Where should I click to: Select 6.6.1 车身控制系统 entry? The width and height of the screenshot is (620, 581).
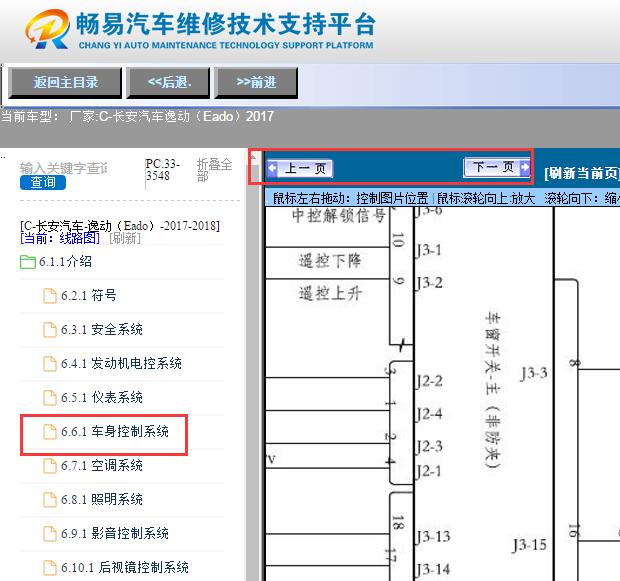(x=115, y=431)
